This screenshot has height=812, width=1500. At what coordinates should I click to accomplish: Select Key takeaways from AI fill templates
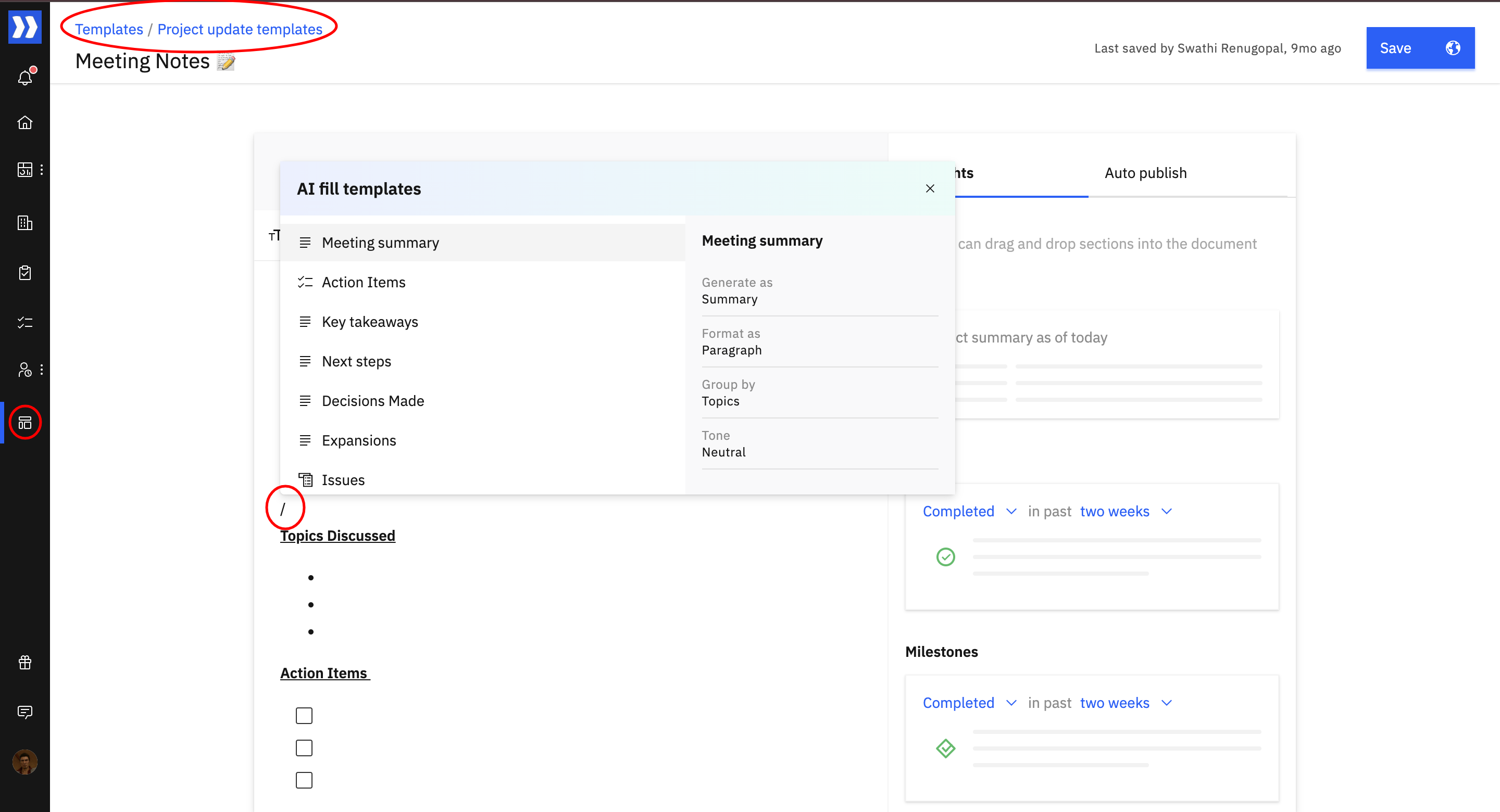tap(370, 322)
